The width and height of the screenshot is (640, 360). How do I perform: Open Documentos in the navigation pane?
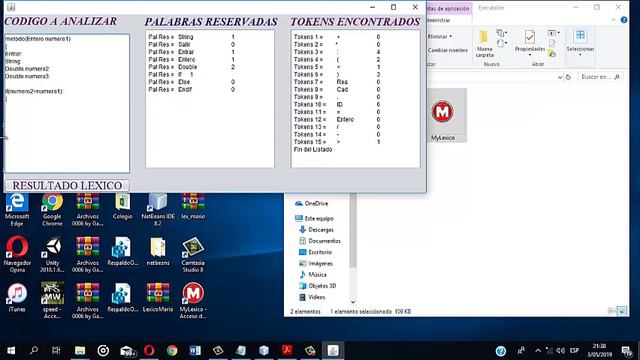pos(320,241)
